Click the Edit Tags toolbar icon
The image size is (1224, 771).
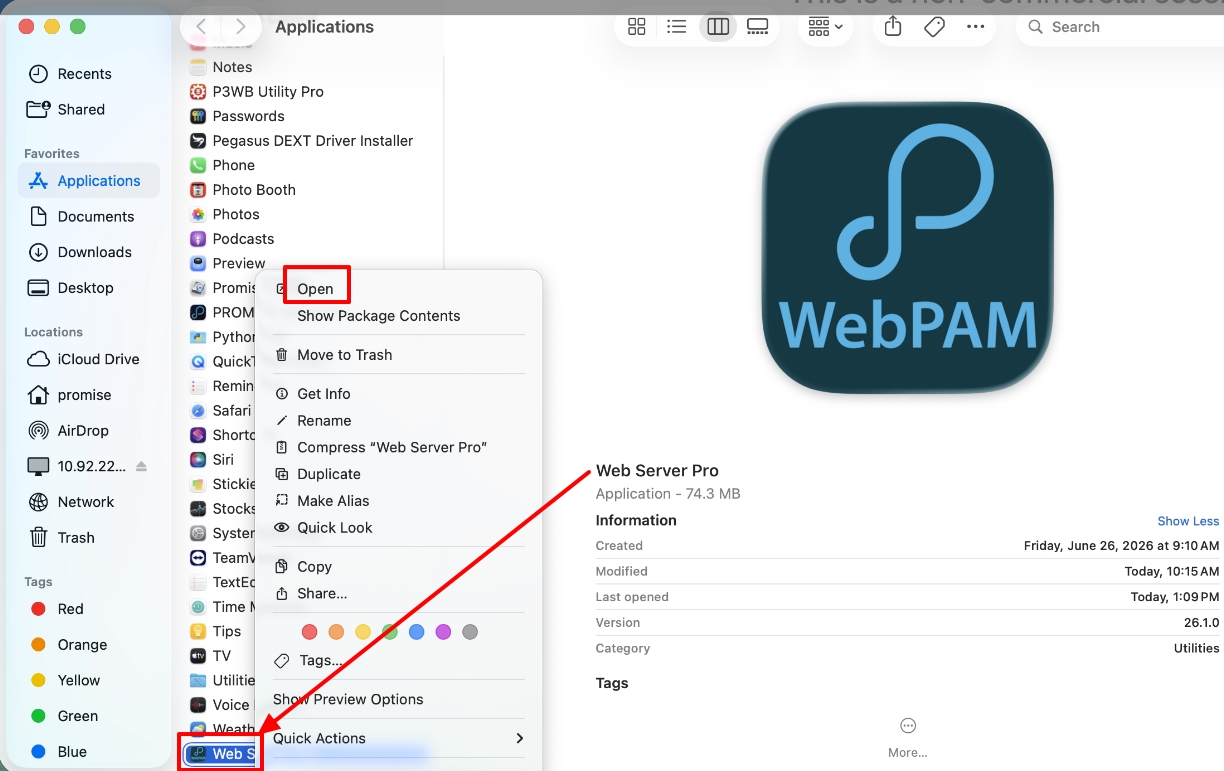(x=934, y=27)
